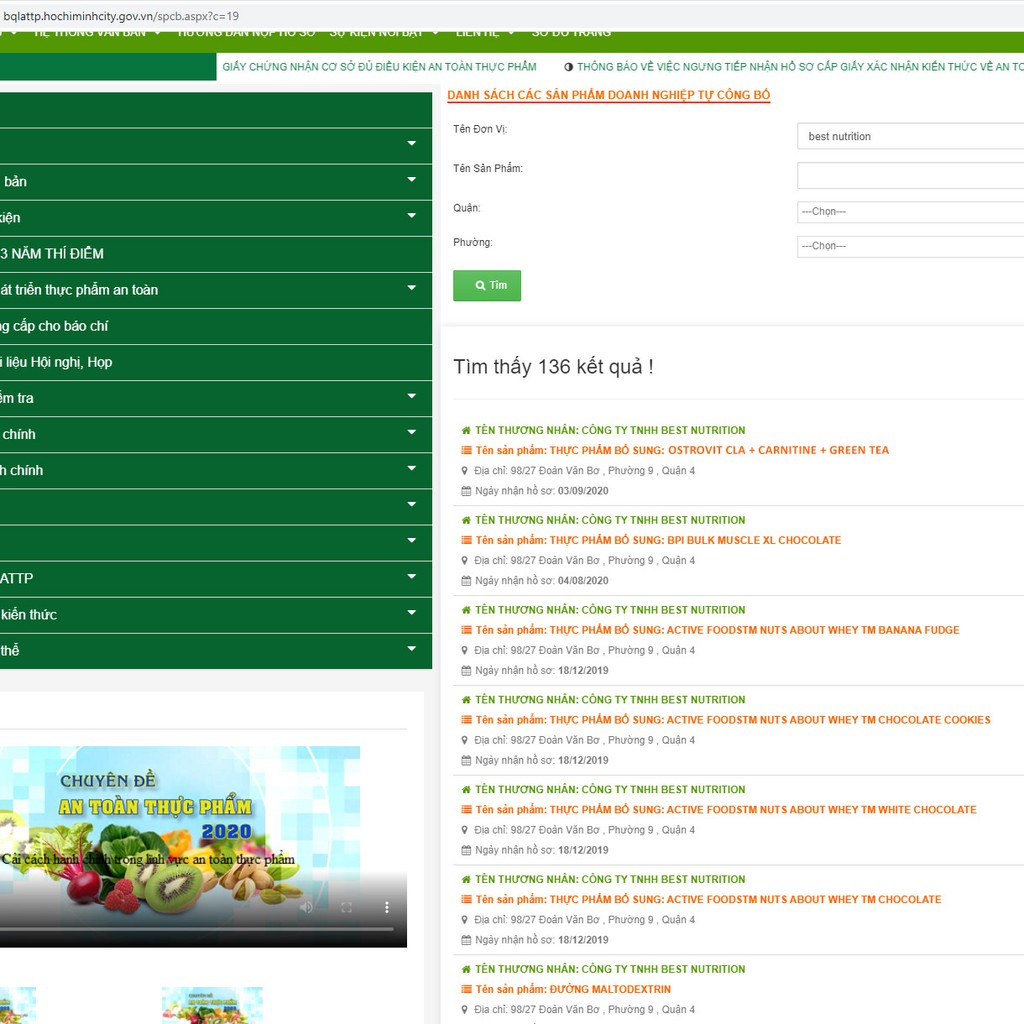Image resolution: width=1024 pixels, height=1024 pixels.
Task: Click the empty Tên Sản Phẩm input field
Action: [x=910, y=176]
